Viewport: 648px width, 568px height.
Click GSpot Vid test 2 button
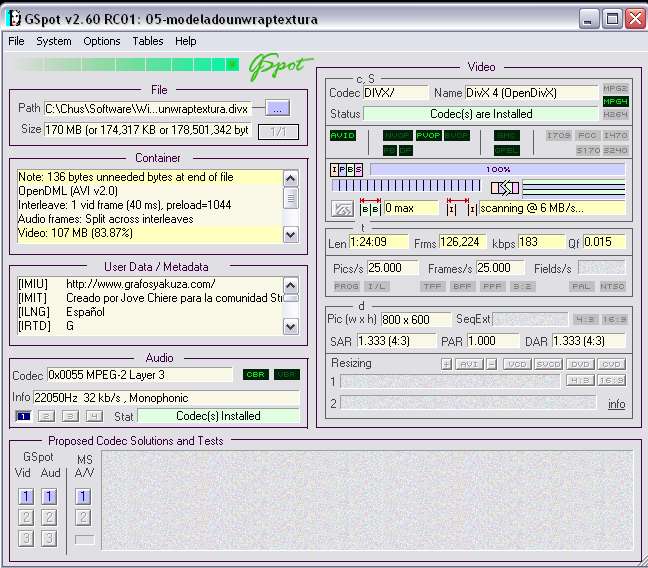(x=26, y=517)
